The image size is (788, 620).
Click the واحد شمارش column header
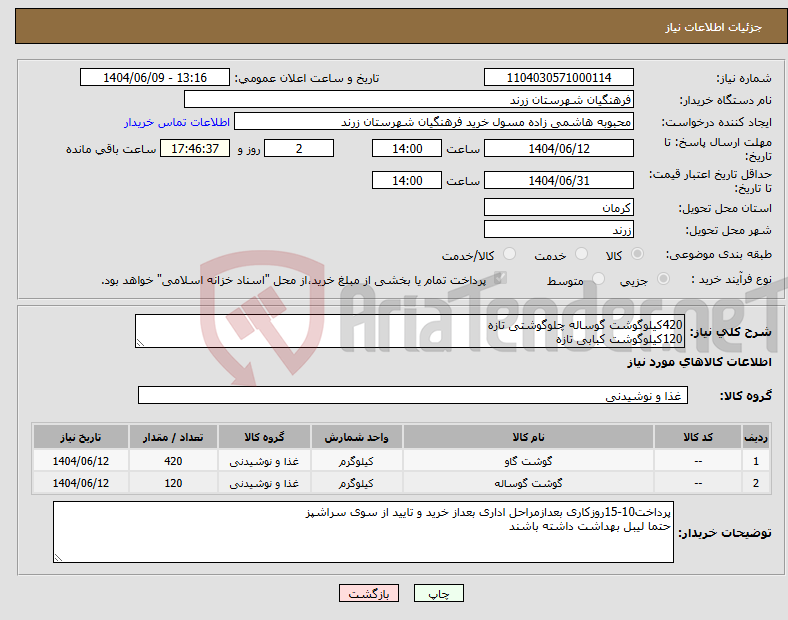point(356,437)
